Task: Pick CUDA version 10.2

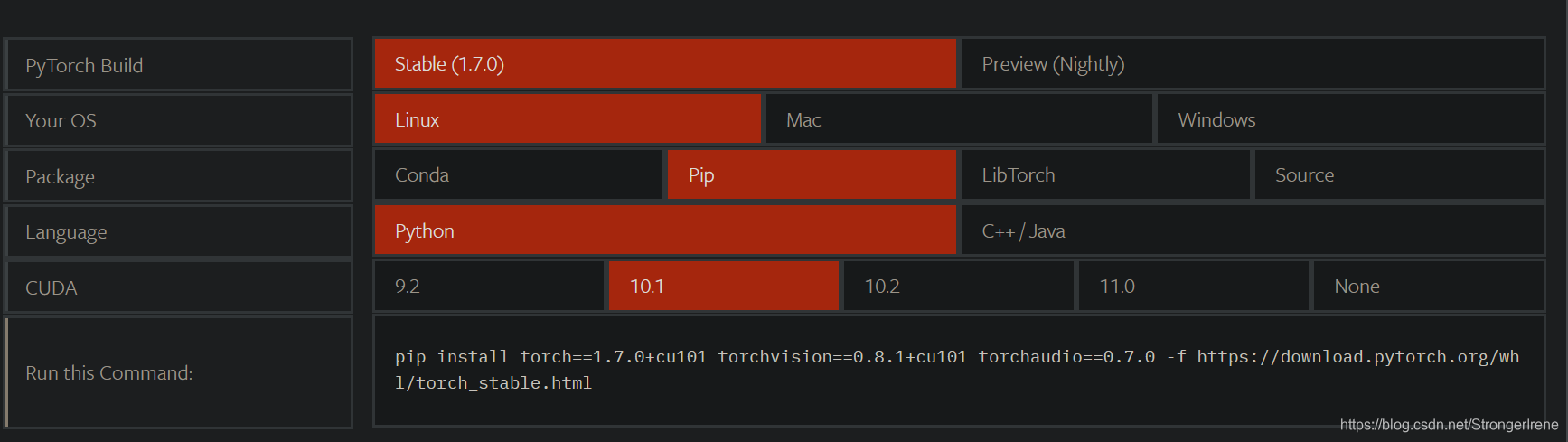Action: tap(959, 287)
